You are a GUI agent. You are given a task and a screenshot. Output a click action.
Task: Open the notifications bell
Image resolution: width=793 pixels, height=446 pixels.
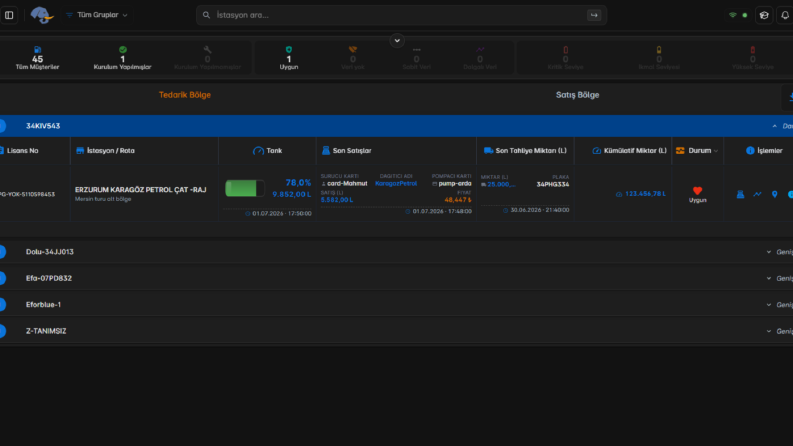[x=785, y=15]
